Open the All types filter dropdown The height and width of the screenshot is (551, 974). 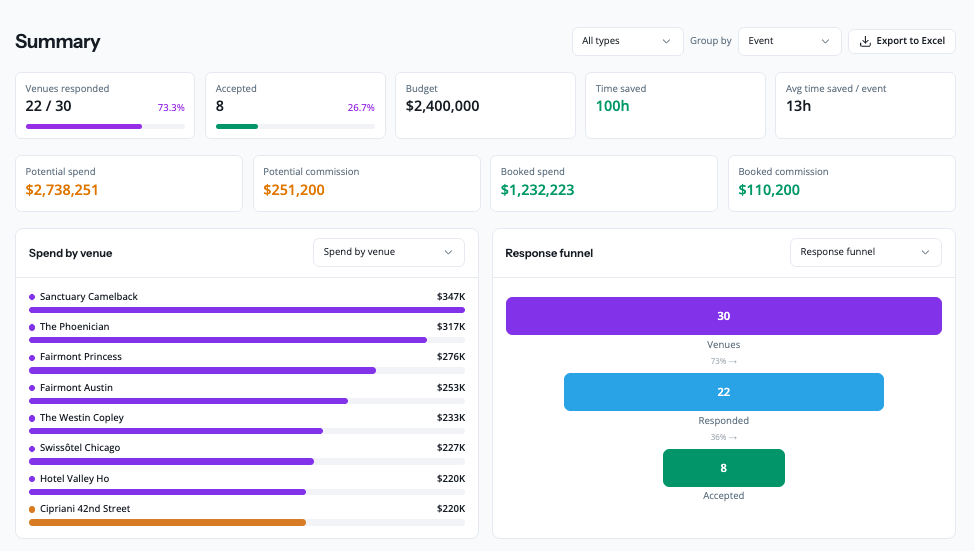coord(627,41)
